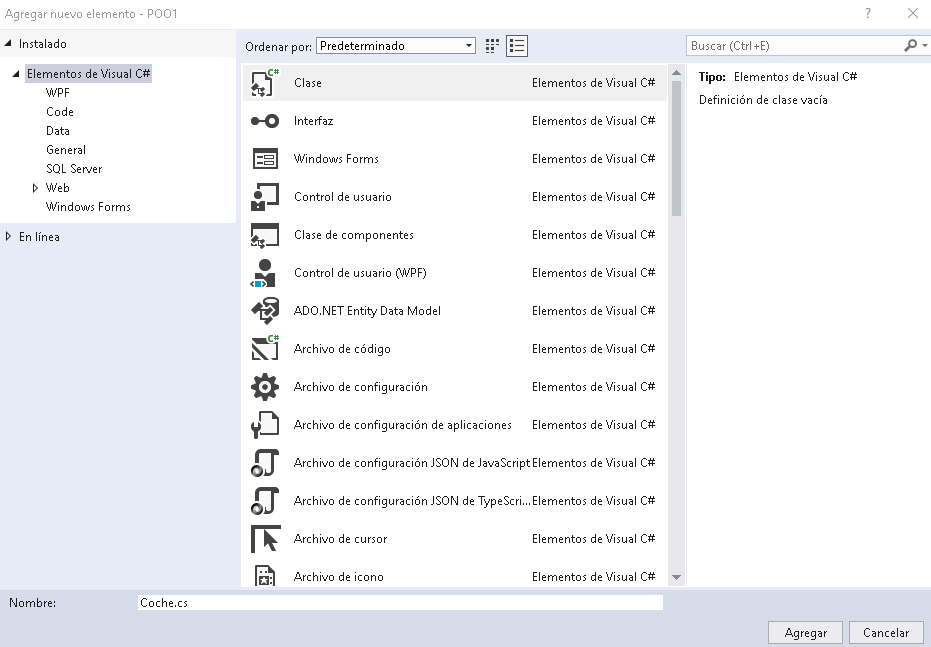Click 'Definición de clase vacía' description

[x=763, y=100]
